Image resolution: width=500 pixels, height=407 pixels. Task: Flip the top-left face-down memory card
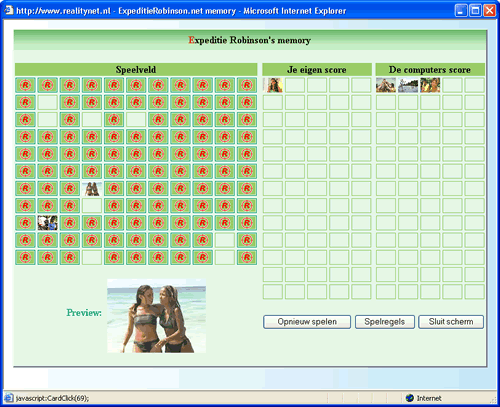point(25,85)
